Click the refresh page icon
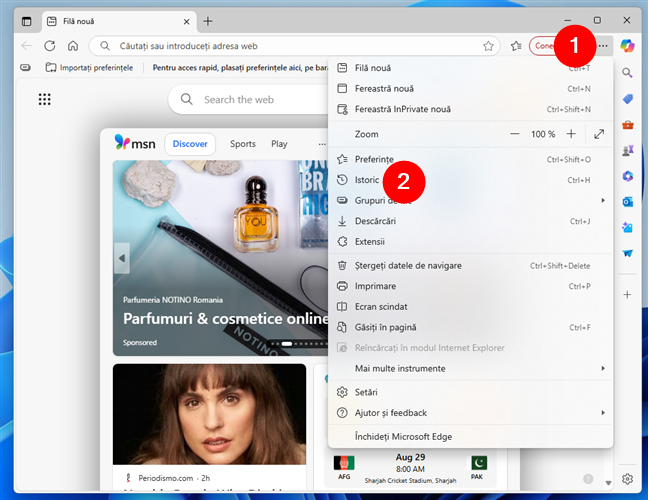 click(x=49, y=45)
